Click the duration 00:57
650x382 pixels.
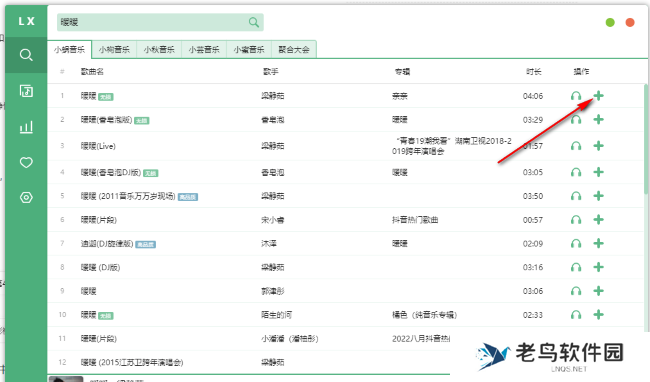[533, 220]
